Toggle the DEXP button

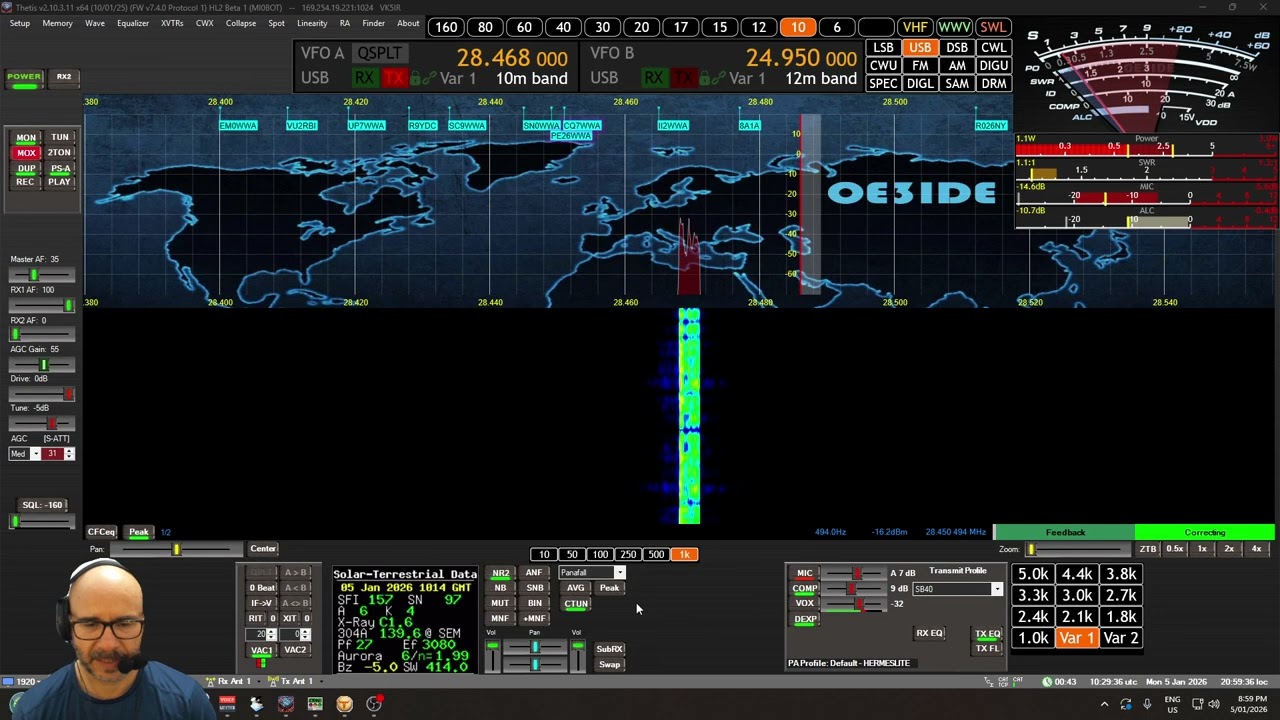point(805,619)
